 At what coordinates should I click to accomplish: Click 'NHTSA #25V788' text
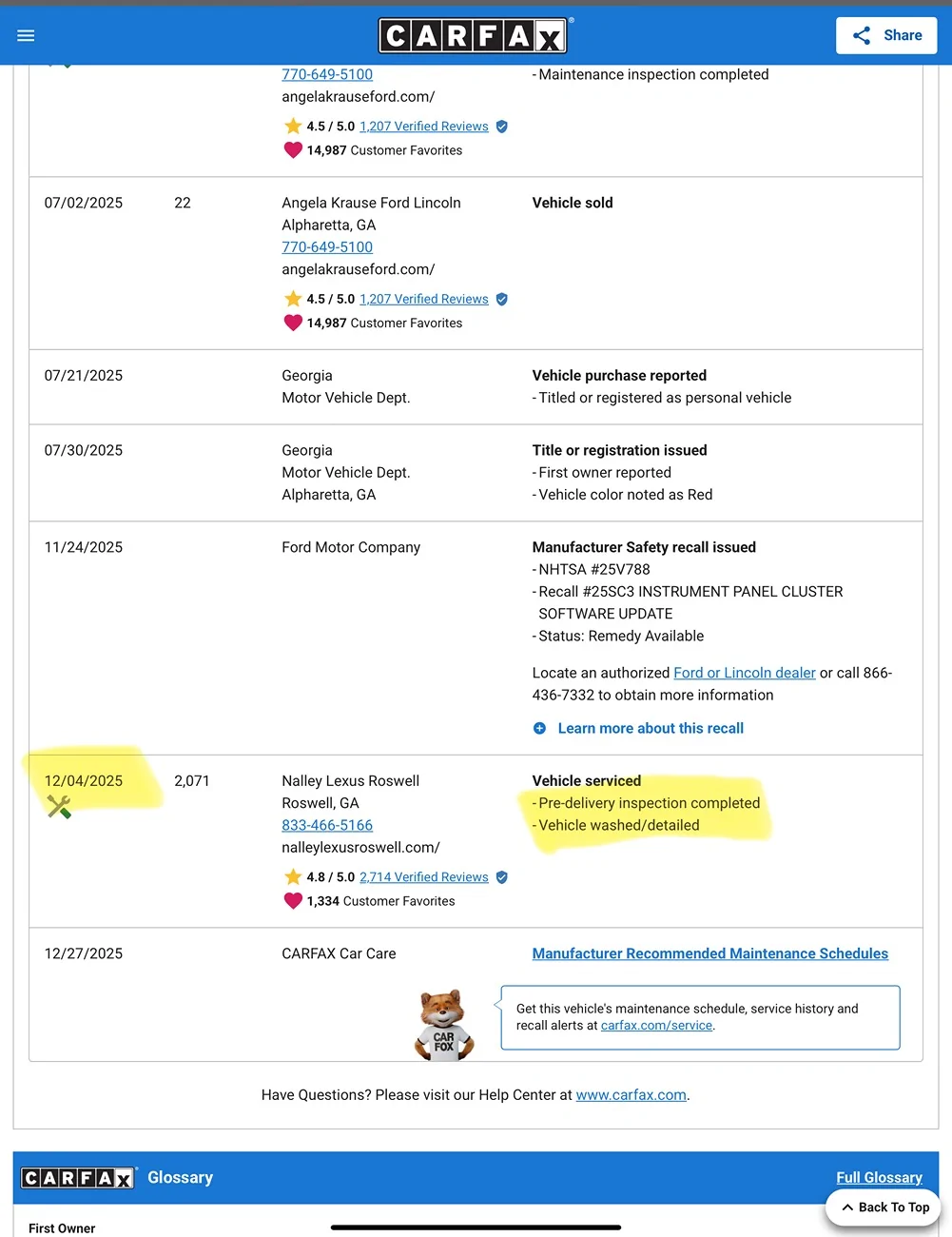[594, 569]
